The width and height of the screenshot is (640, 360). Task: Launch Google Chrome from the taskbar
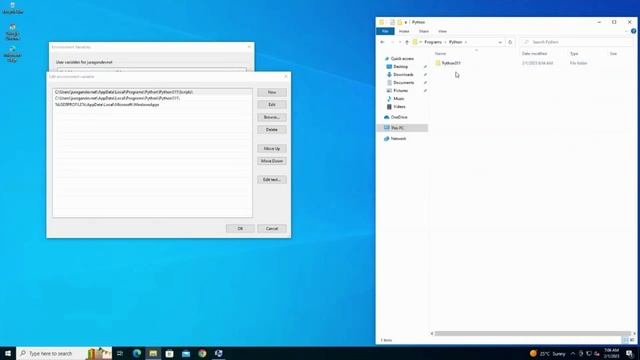pyautogui.click(x=202, y=353)
